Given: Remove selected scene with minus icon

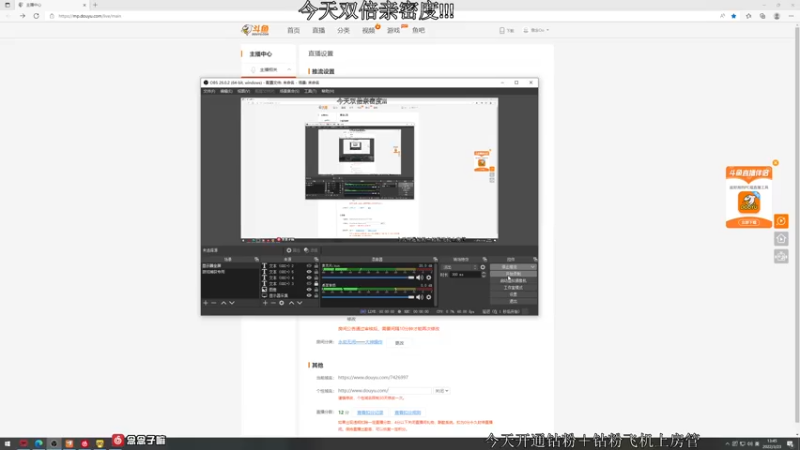Looking at the screenshot, I should (214, 303).
